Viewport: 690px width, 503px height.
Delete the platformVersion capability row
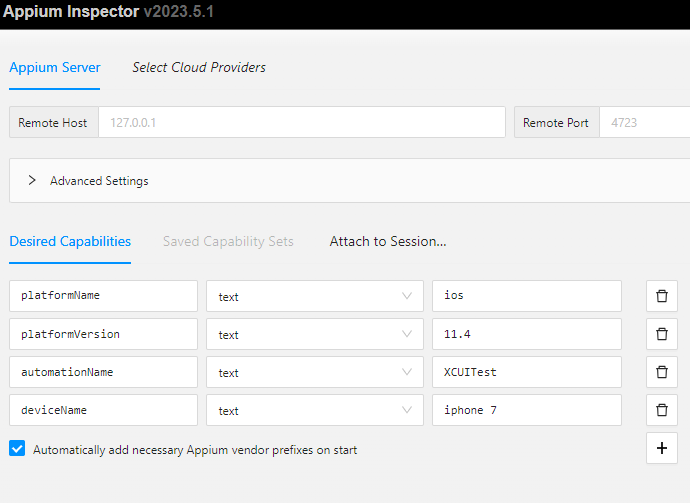pos(661,334)
